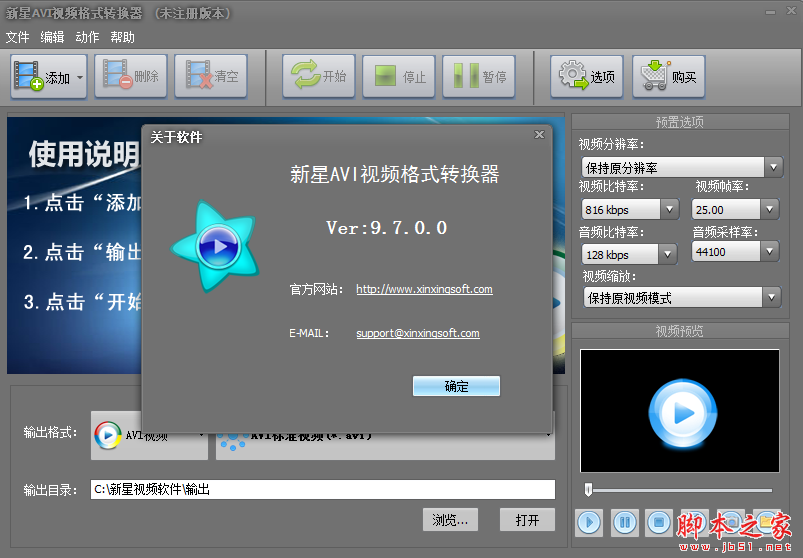Open the 文件 menu
The height and width of the screenshot is (558, 803).
[17, 37]
